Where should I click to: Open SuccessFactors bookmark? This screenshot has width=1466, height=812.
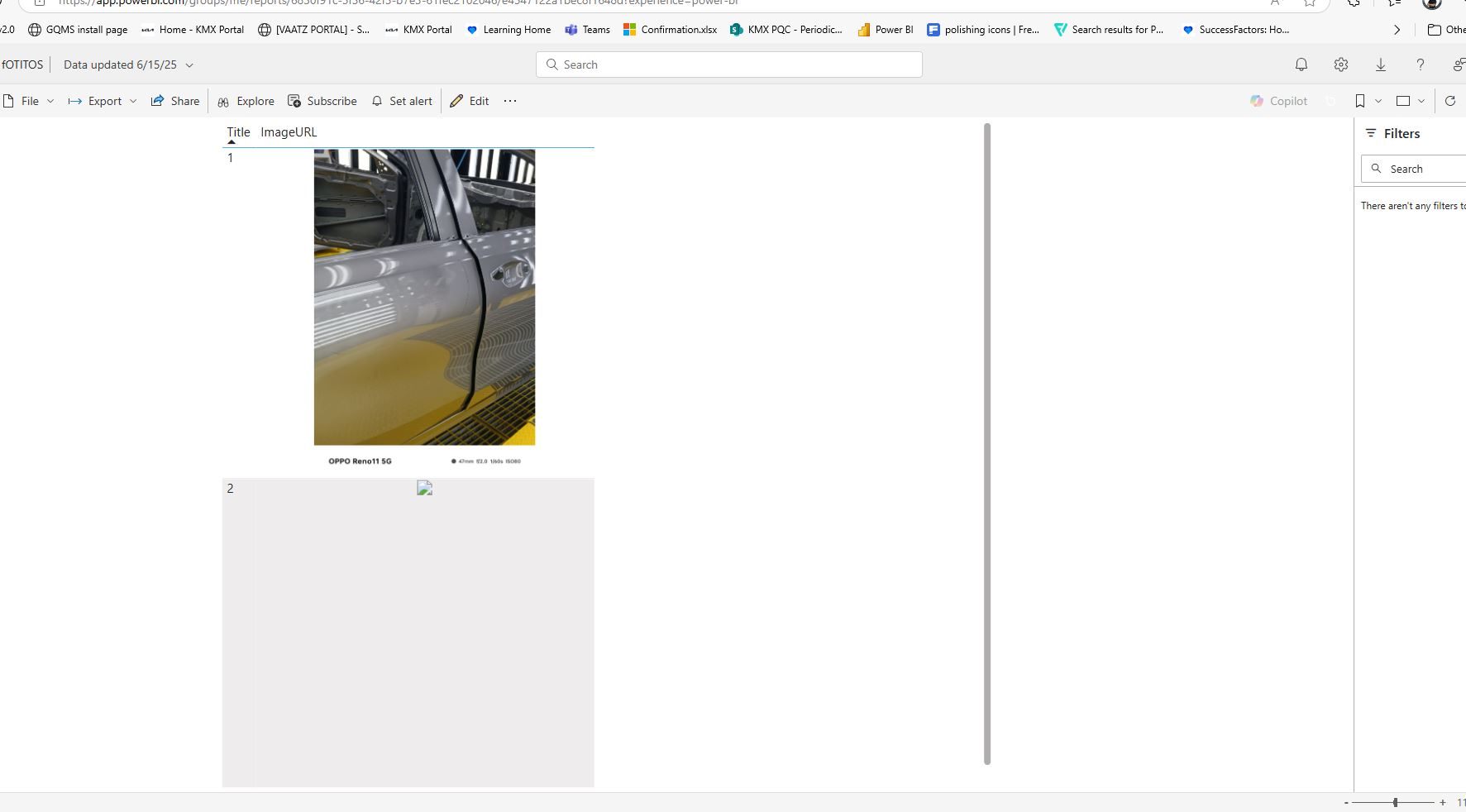pos(1235,30)
